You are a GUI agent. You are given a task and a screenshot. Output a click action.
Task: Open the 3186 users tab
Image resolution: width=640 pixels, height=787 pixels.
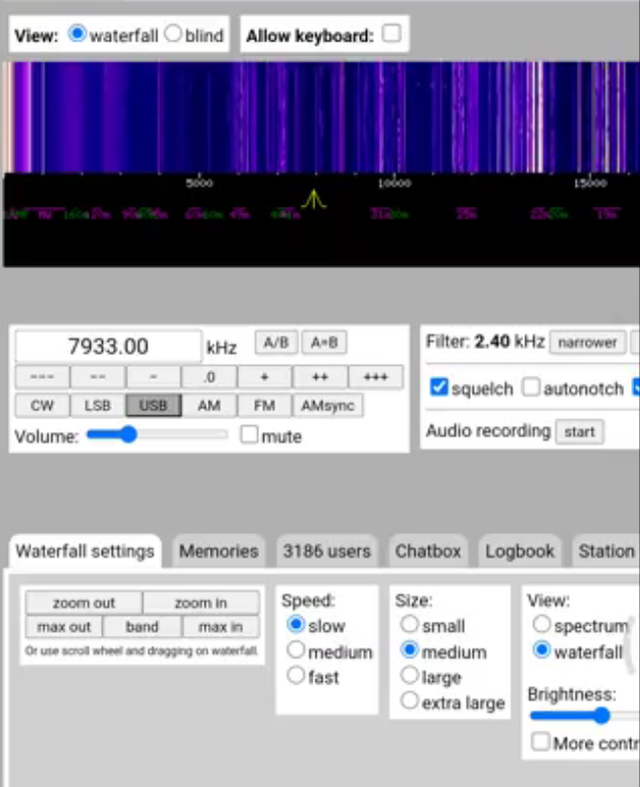327,551
